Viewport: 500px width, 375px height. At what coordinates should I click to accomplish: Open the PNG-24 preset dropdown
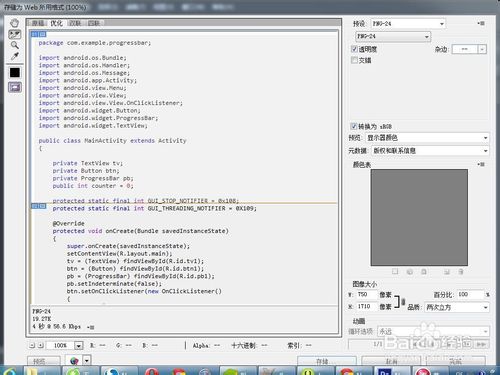point(408,24)
